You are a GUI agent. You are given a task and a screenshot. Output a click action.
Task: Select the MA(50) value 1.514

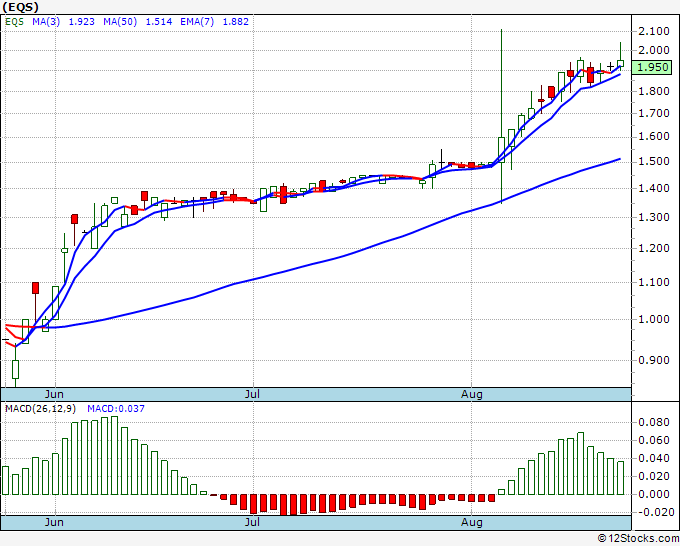[x=159, y=22]
